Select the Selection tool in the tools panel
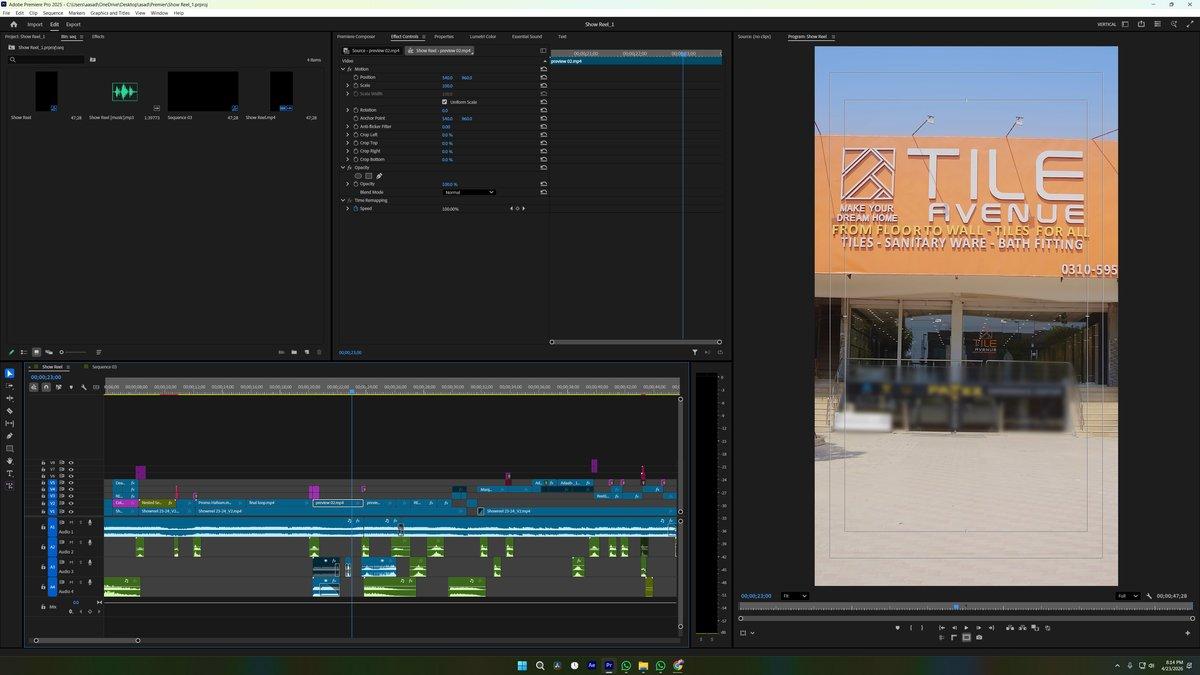 tap(10, 373)
